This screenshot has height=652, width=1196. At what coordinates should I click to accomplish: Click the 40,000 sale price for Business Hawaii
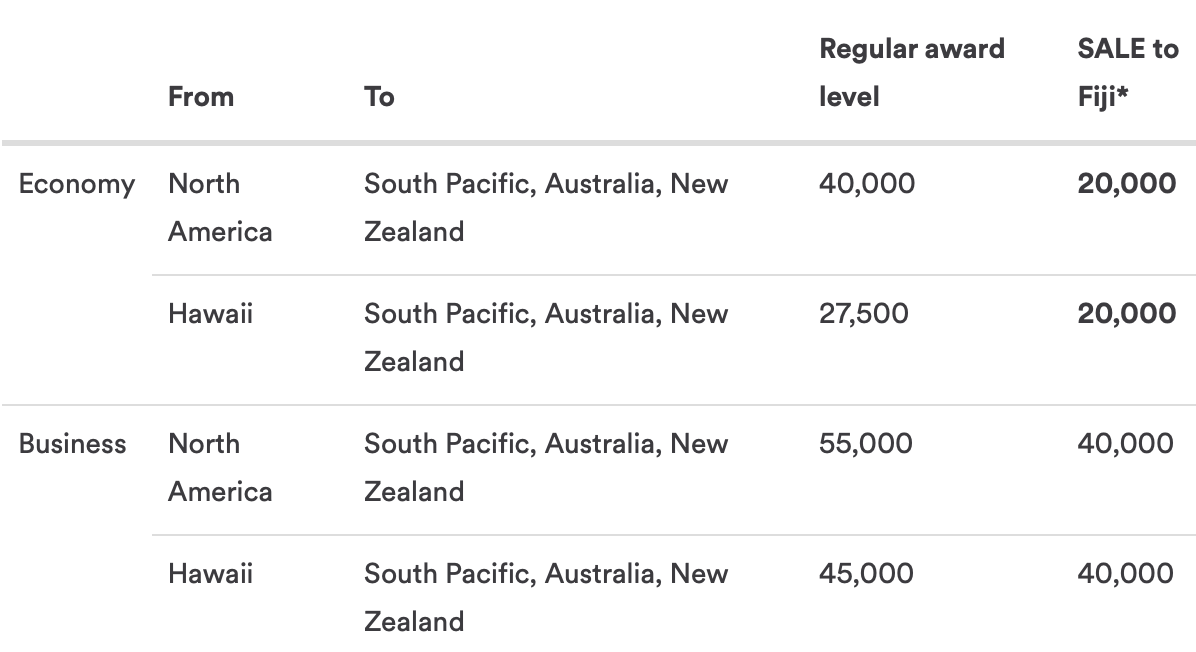[1125, 573]
